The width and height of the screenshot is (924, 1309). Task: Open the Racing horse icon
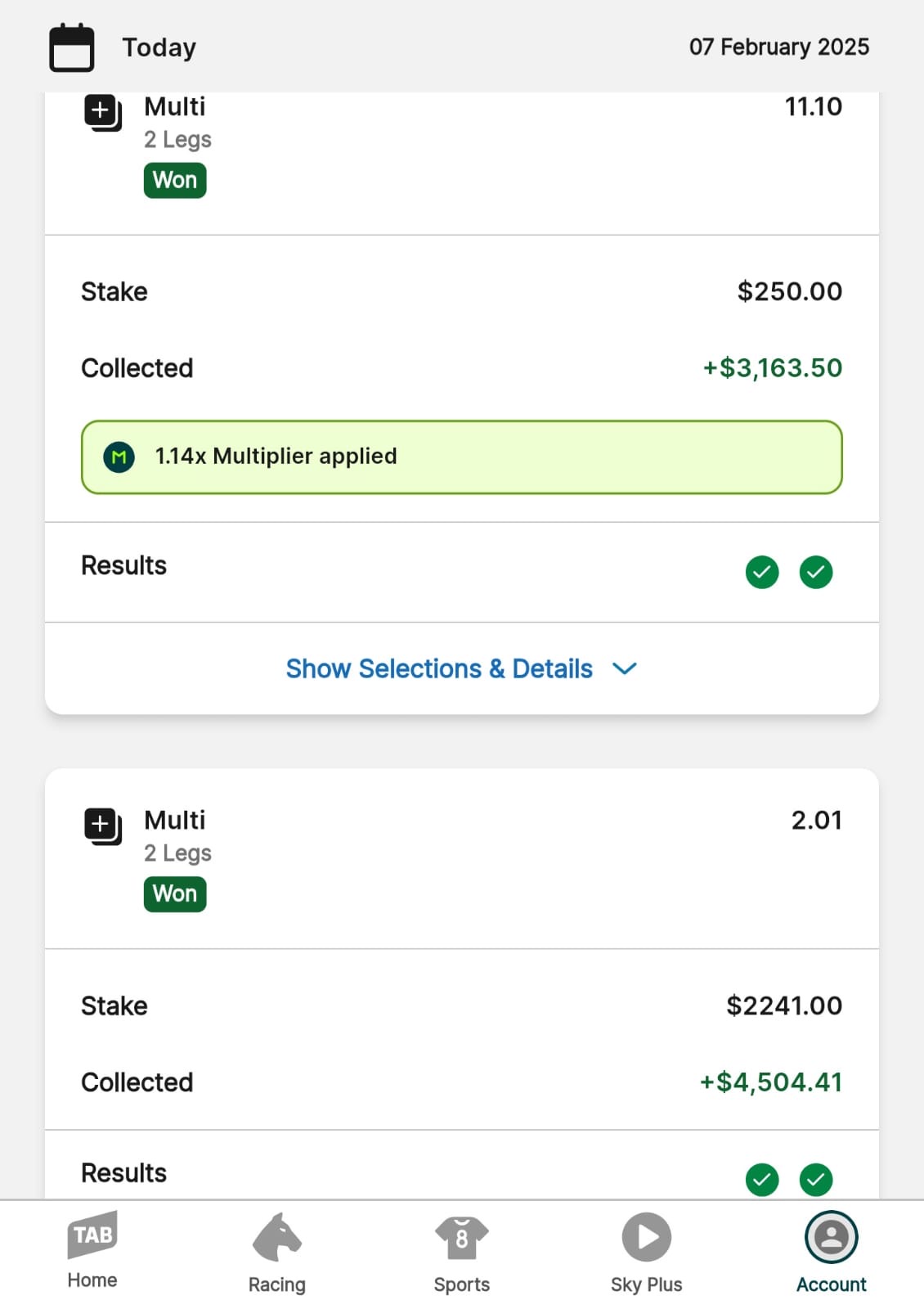click(x=277, y=1237)
